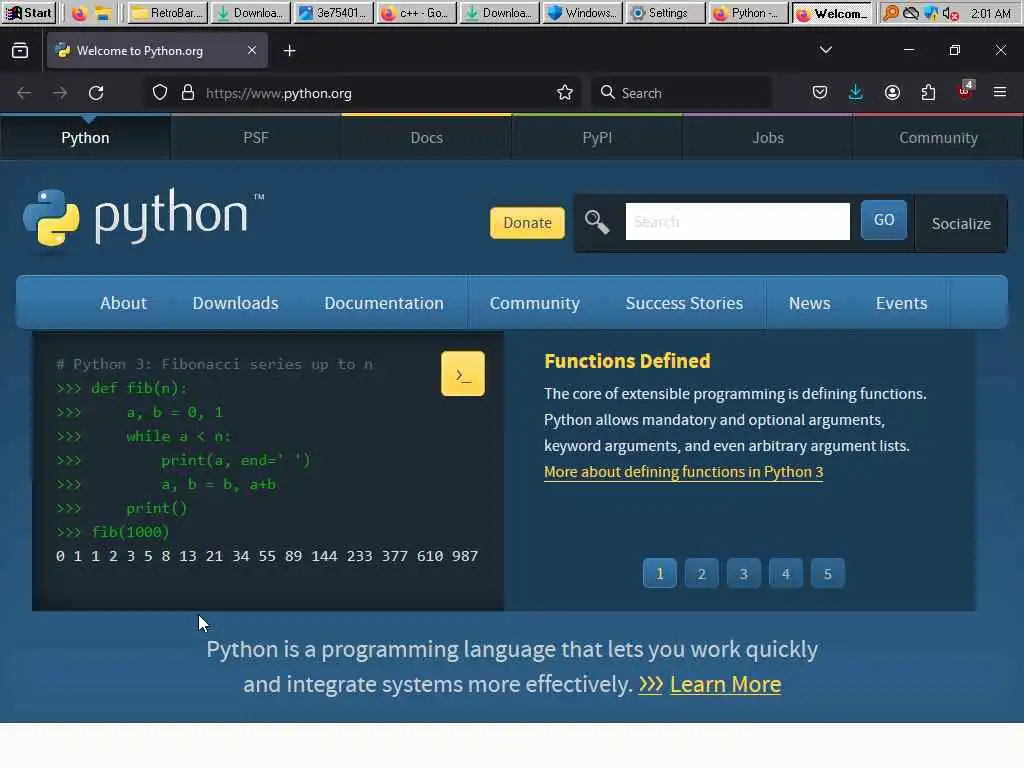Bookmark this page with the star
This screenshot has height=768, width=1024.
(x=565, y=93)
